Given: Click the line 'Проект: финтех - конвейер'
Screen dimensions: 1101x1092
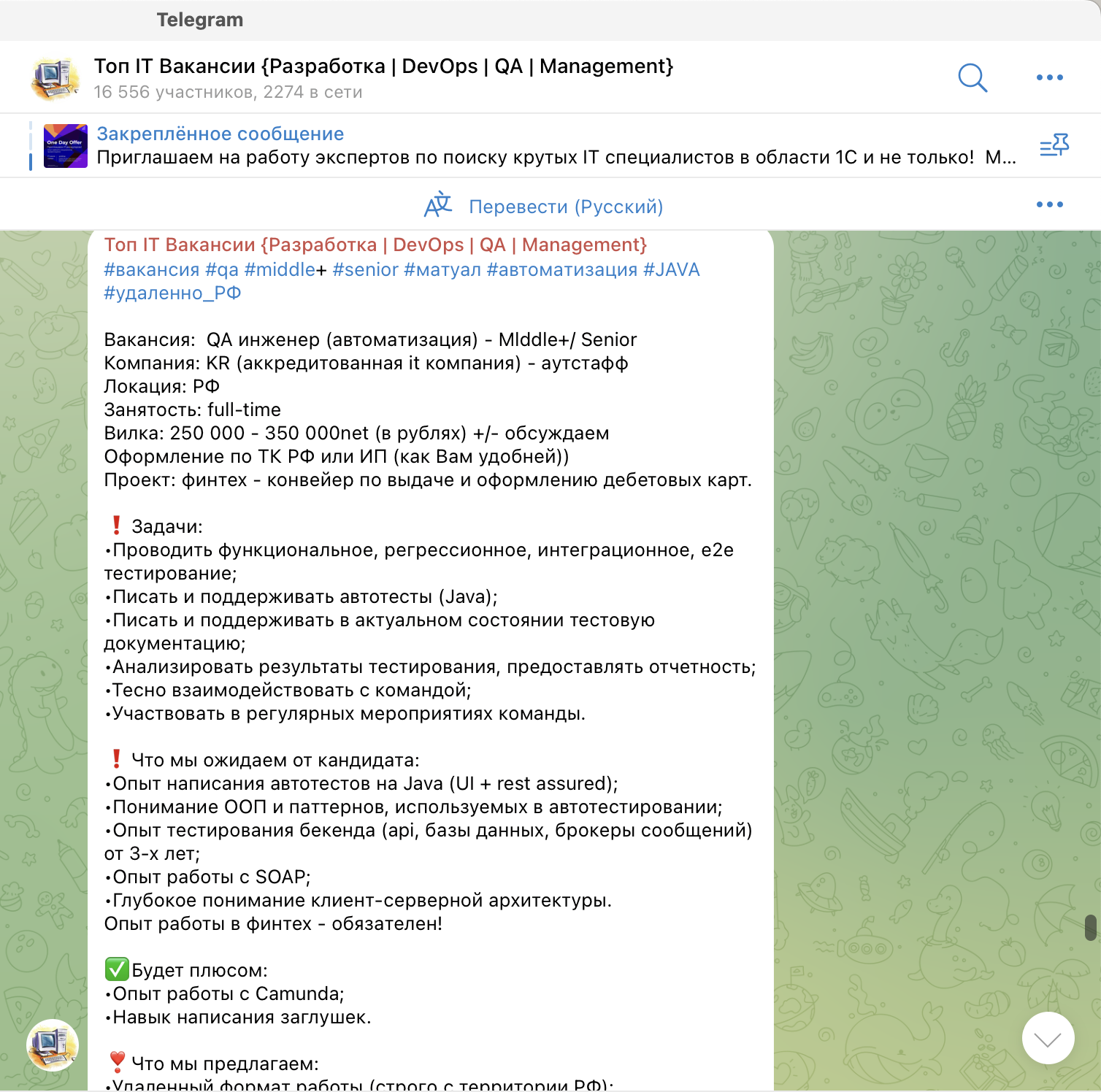Looking at the screenshot, I should [x=428, y=480].
